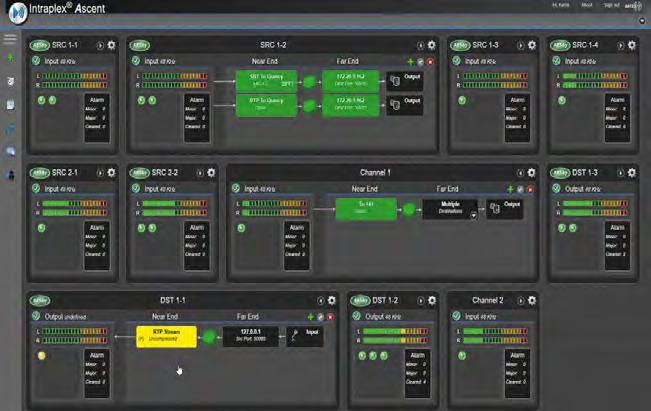Image resolution: width=651 pixels, height=411 pixels.
Task: Open the hamburger menu in left sidebar
Action: tap(10, 39)
